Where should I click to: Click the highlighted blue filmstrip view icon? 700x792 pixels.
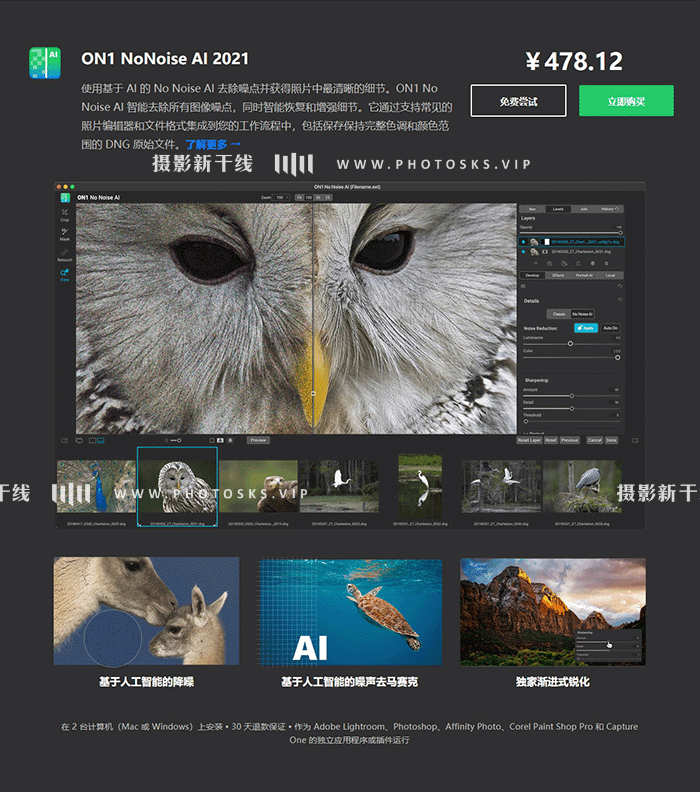[x=101, y=440]
